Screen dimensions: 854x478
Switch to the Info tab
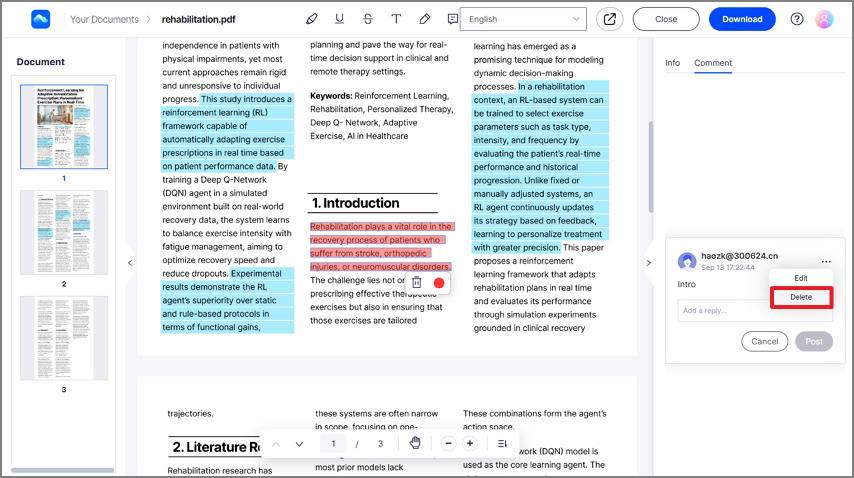(x=672, y=63)
